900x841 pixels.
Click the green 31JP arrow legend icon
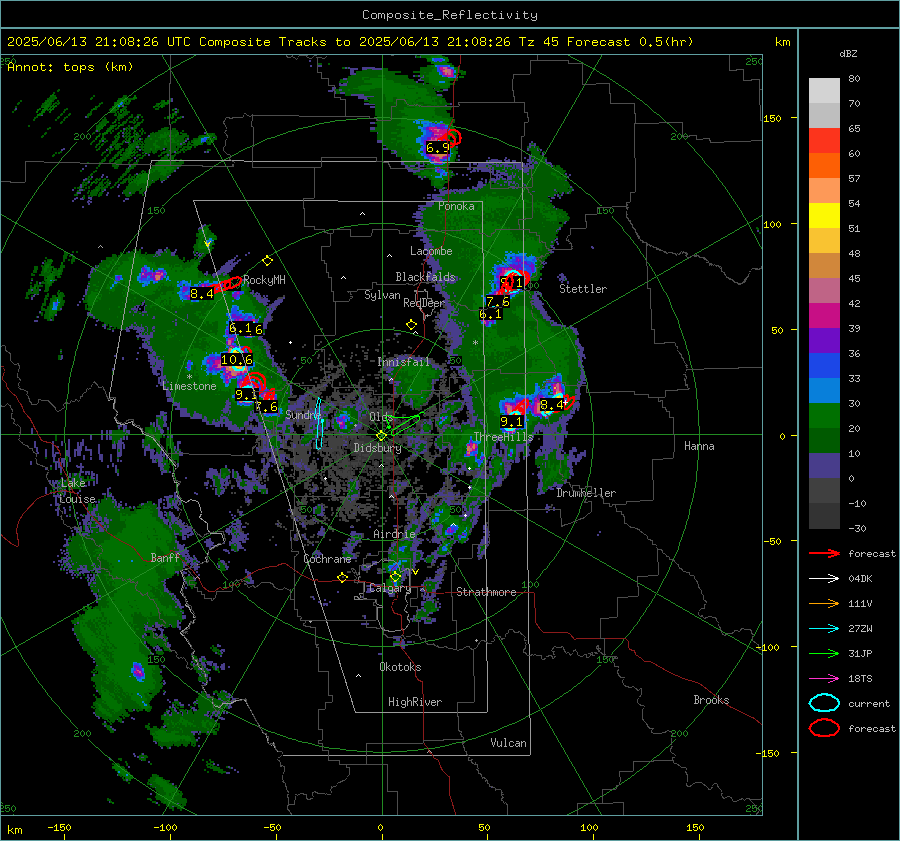[x=824, y=653]
